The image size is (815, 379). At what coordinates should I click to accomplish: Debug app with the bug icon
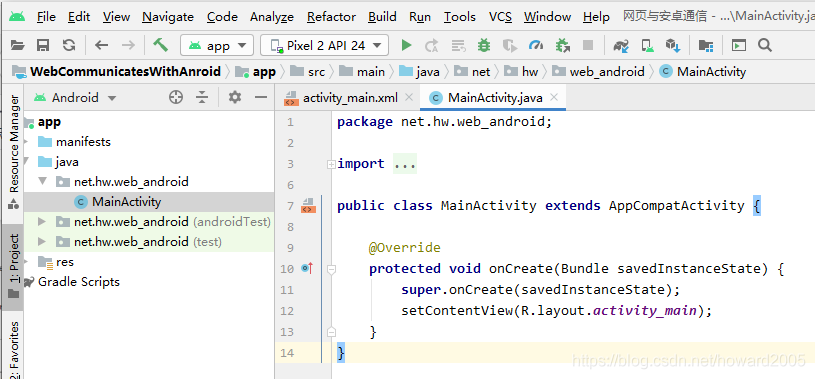[x=484, y=45]
